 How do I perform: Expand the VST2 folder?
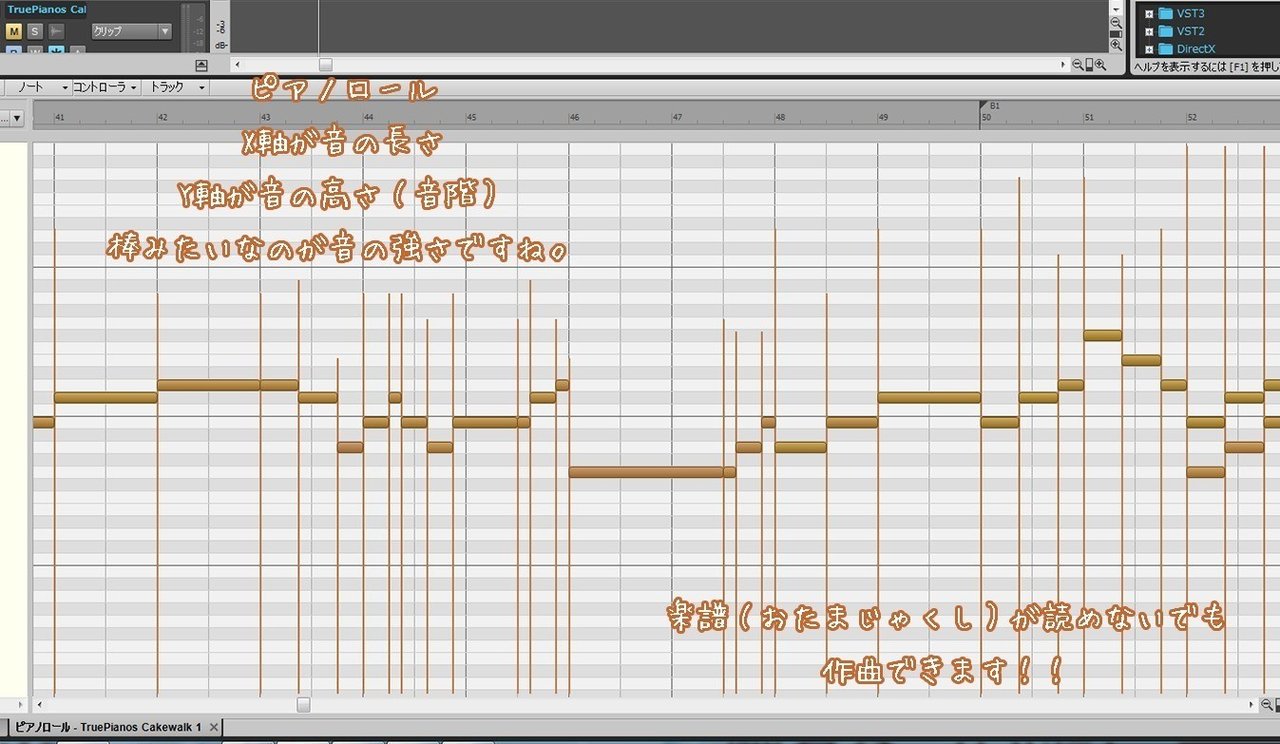[1149, 31]
